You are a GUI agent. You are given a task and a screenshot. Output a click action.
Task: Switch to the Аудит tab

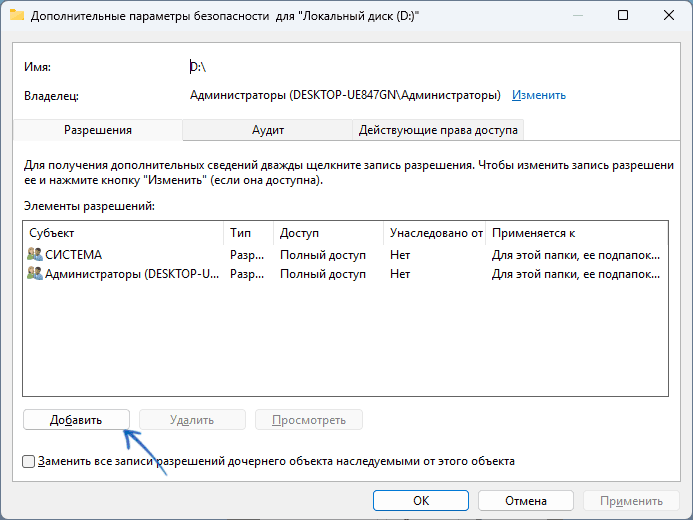click(x=268, y=130)
